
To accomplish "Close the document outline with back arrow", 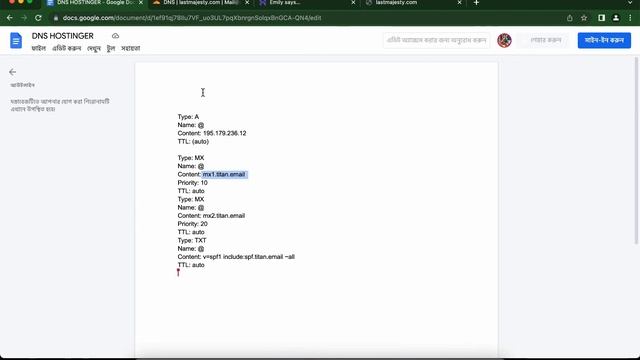I will tap(13, 72).
